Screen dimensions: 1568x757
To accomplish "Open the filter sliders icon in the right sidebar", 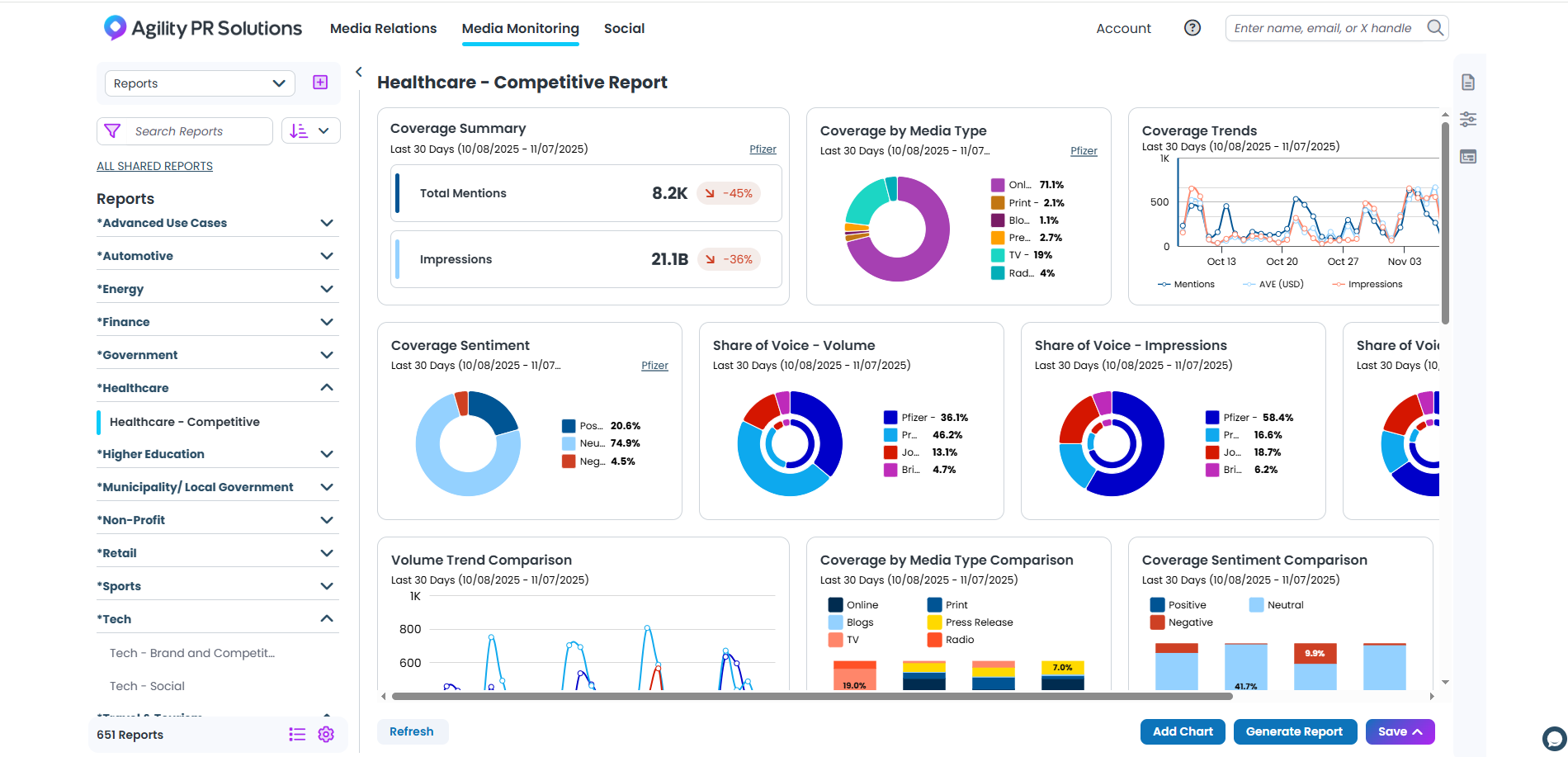I will point(1468,120).
